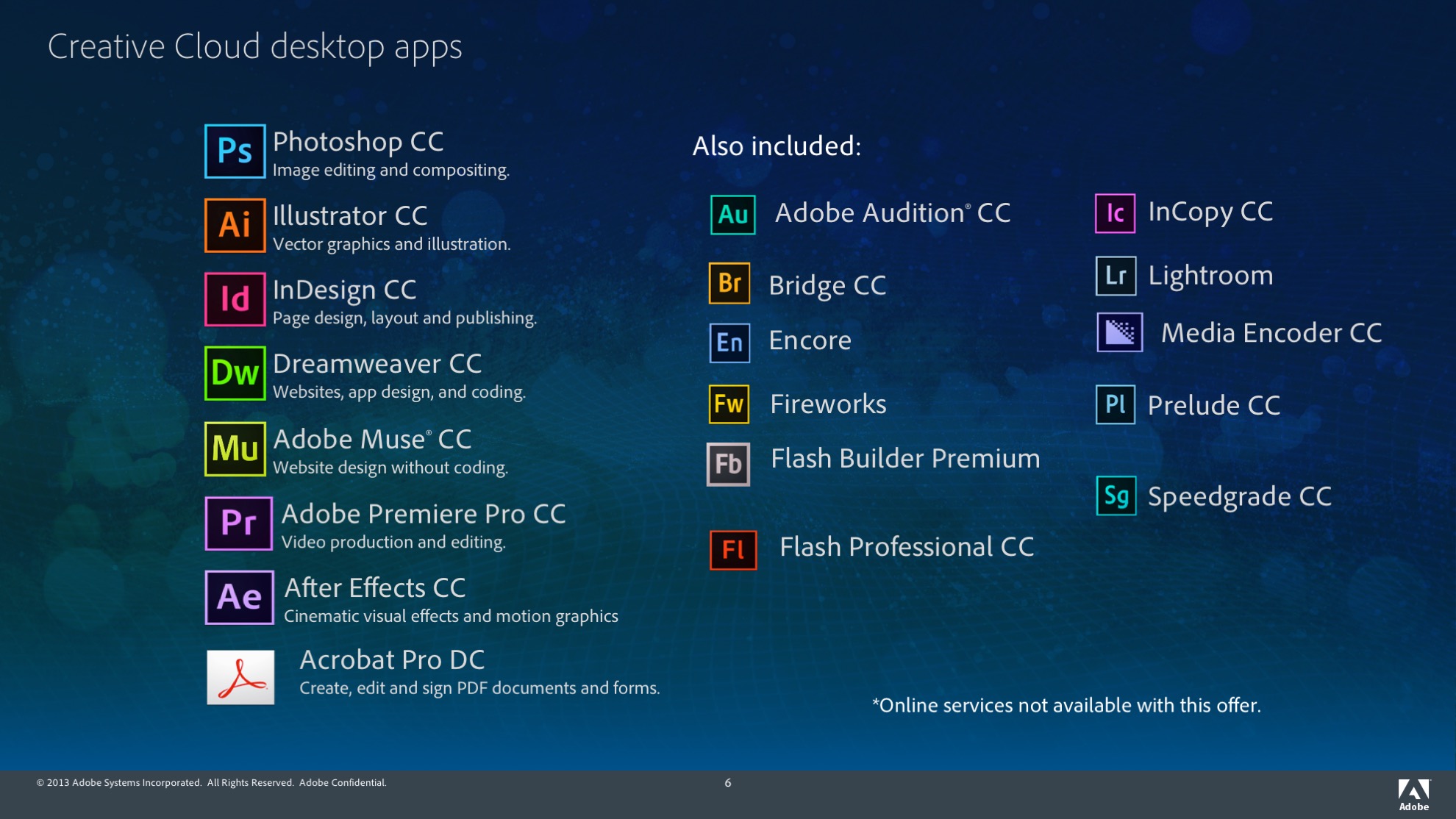
Task: Click the Dreamweaver Dw icon
Action: point(235,373)
